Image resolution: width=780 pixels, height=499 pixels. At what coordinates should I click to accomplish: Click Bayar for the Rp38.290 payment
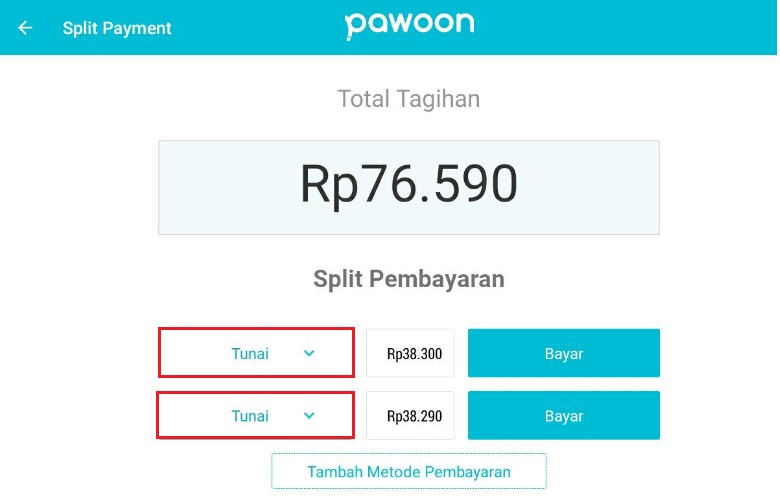coord(564,415)
